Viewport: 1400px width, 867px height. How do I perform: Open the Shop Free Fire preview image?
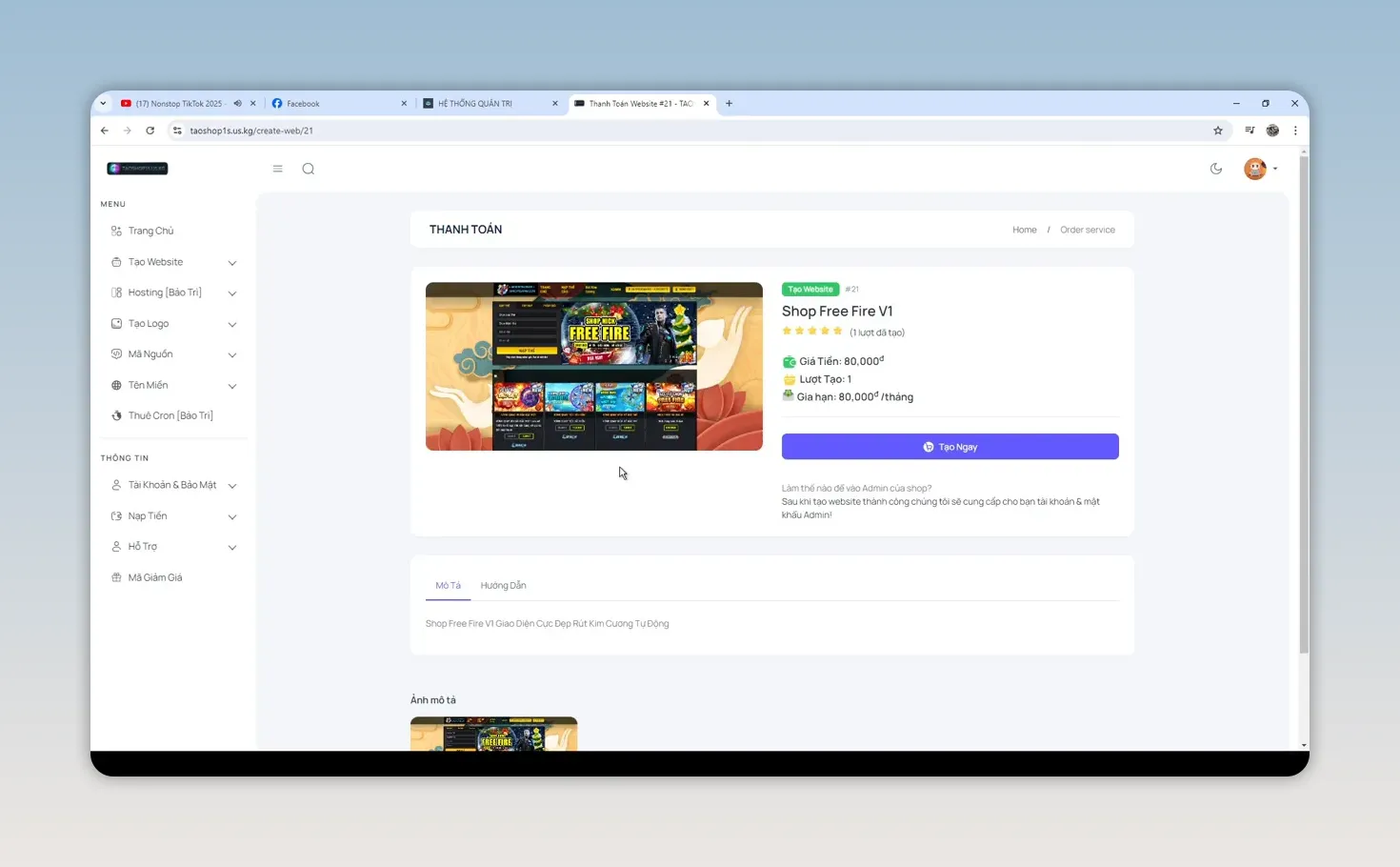pyautogui.click(x=594, y=366)
